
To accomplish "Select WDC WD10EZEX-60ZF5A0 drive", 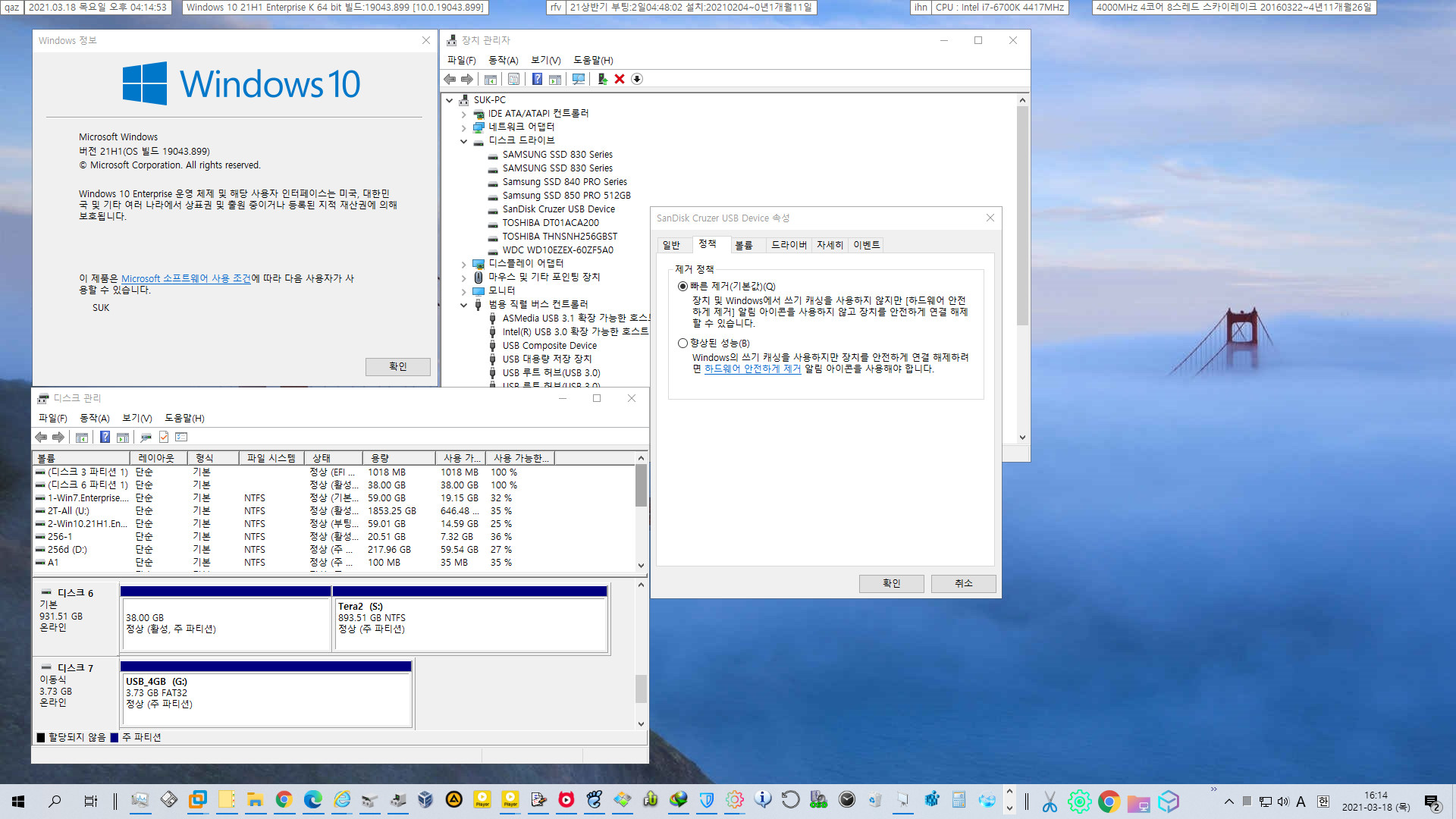I will (x=557, y=250).
